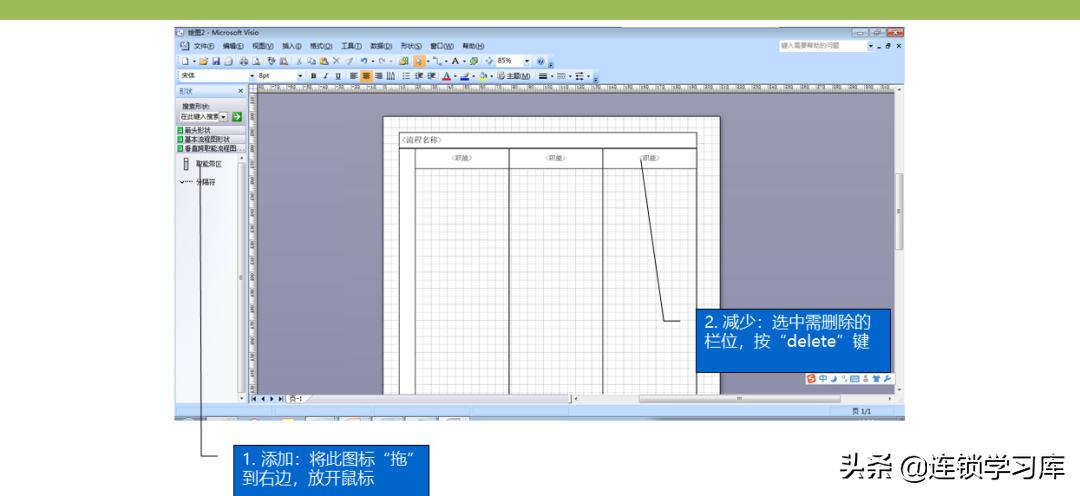Click the red Font Color A swatch
The height and width of the screenshot is (496, 1080).
coord(446,76)
